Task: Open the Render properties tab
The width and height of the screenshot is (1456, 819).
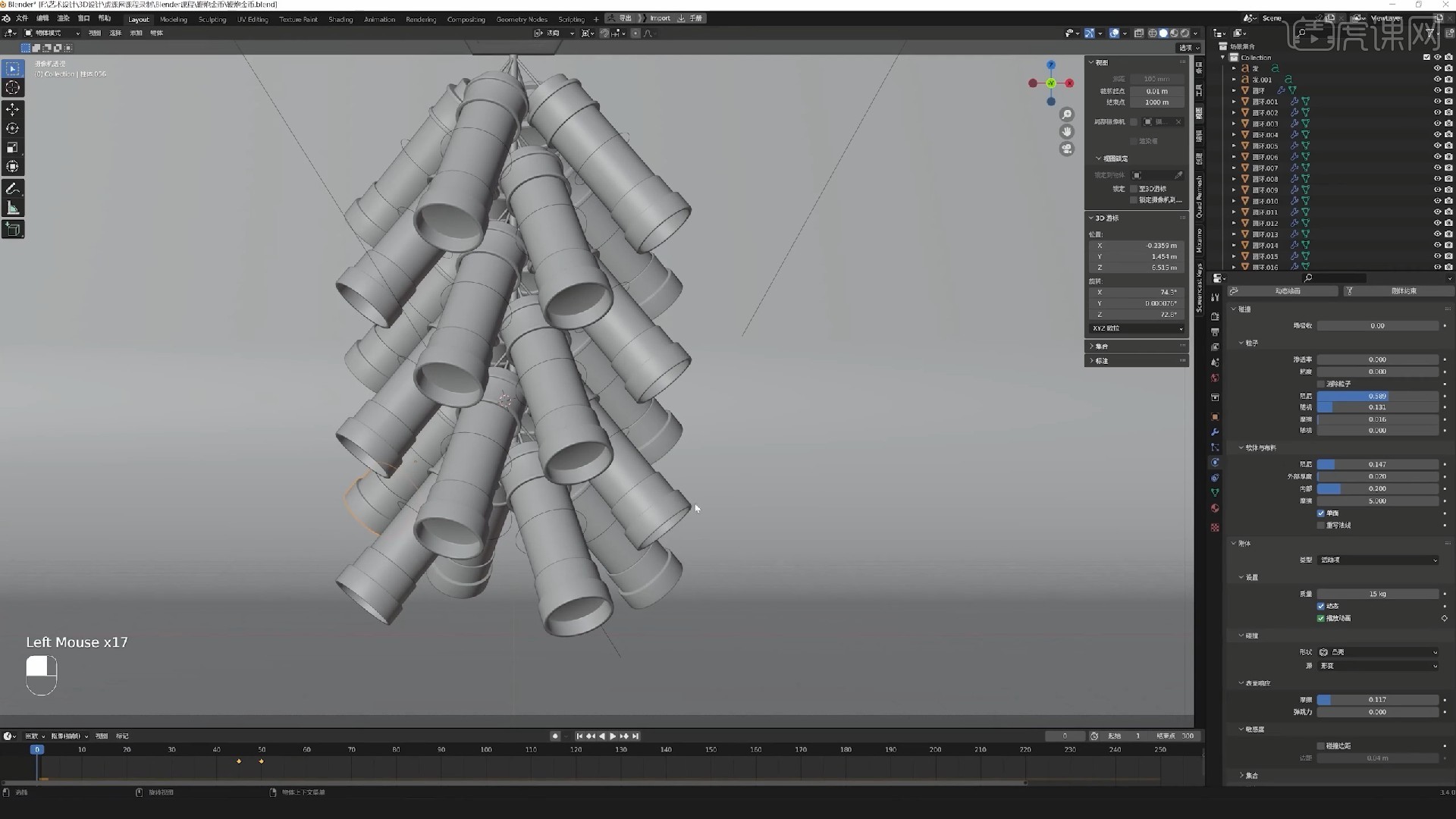Action: click(1215, 317)
